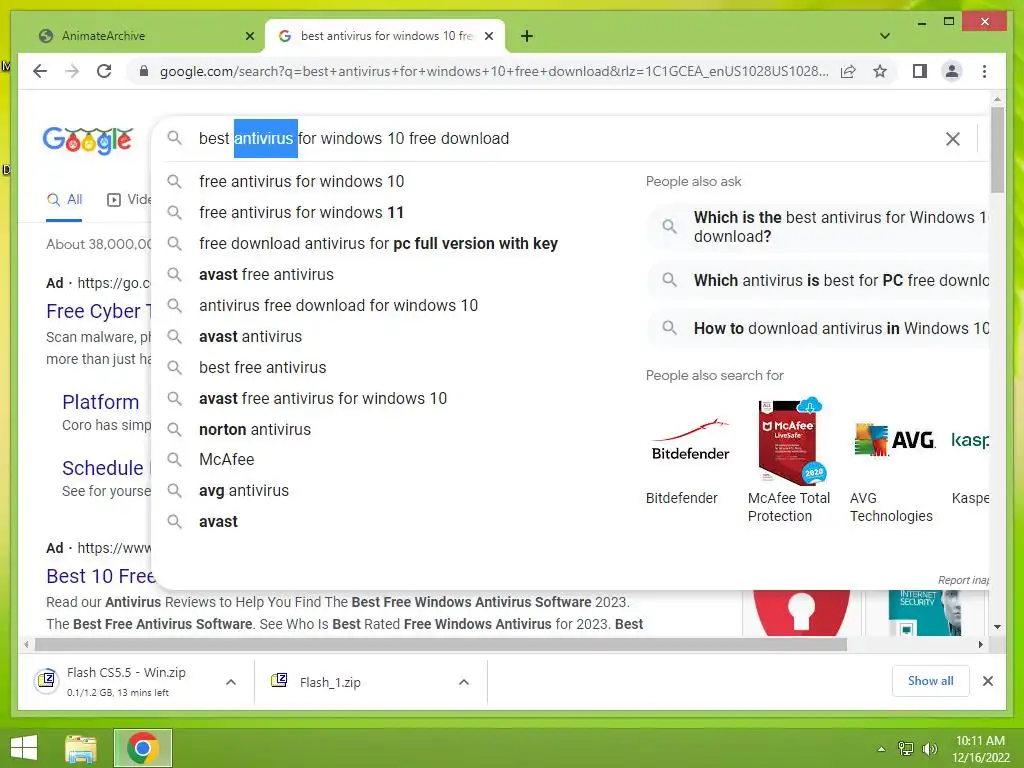Select the single-word avast suggestion

[x=219, y=522]
